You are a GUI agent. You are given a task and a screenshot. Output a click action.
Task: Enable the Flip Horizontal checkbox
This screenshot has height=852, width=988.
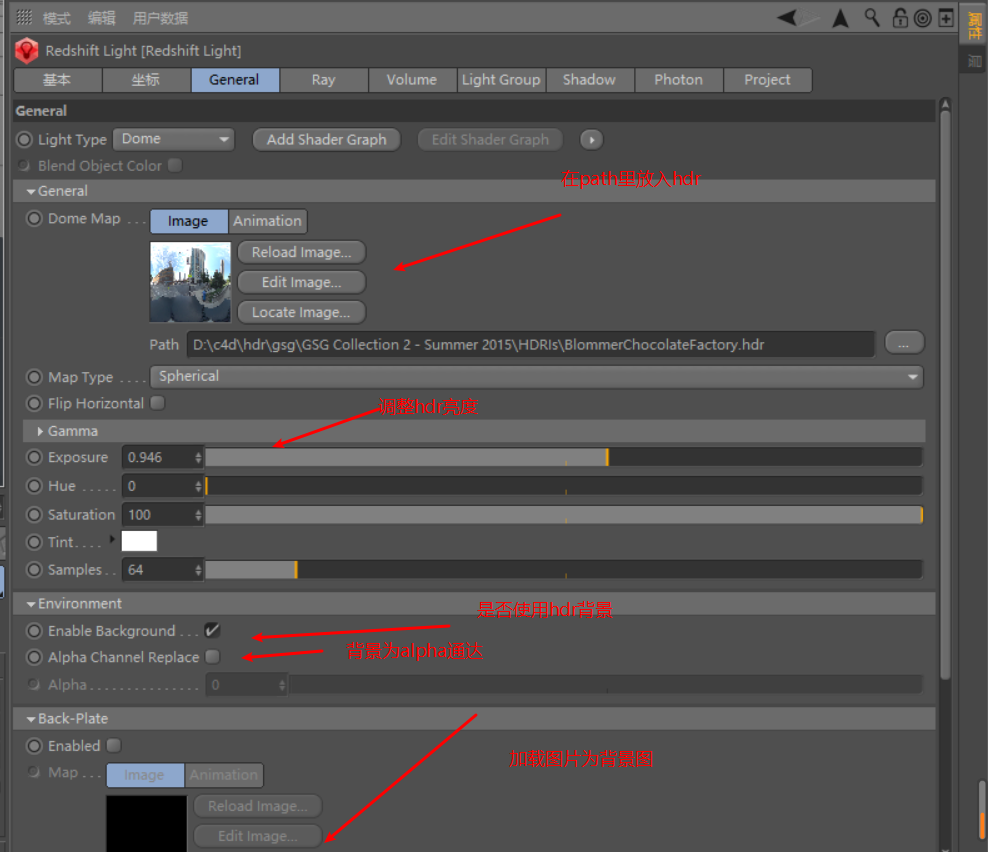pyautogui.click(x=158, y=403)
